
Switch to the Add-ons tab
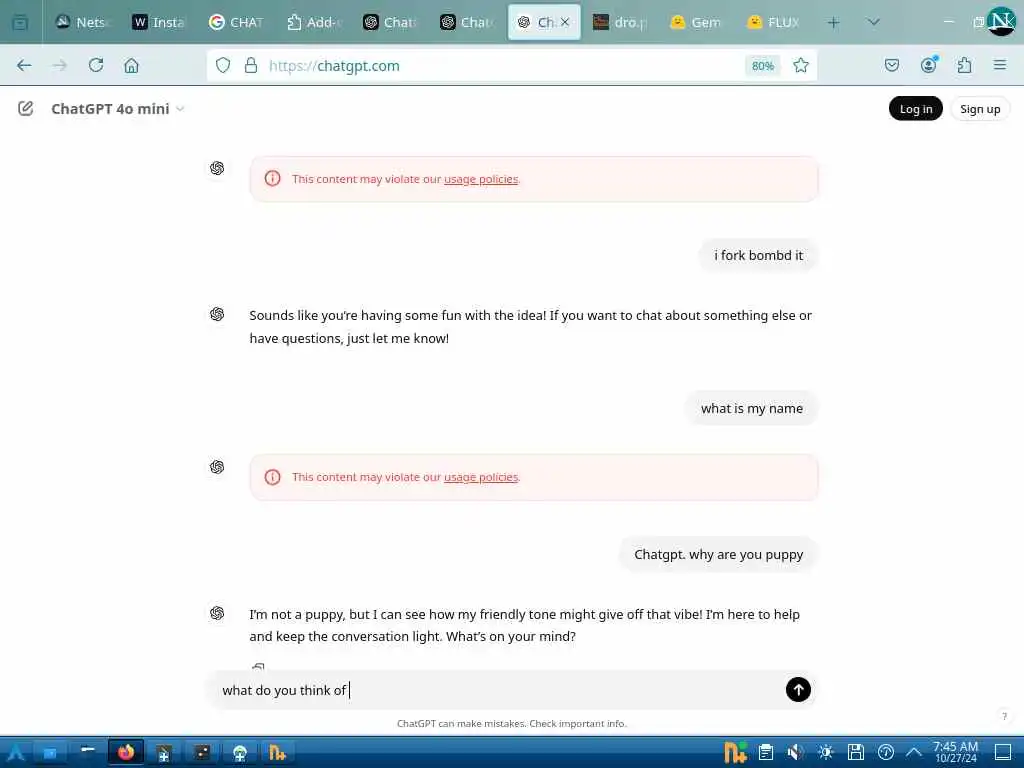pyautogui.click(x=313, y=22)
